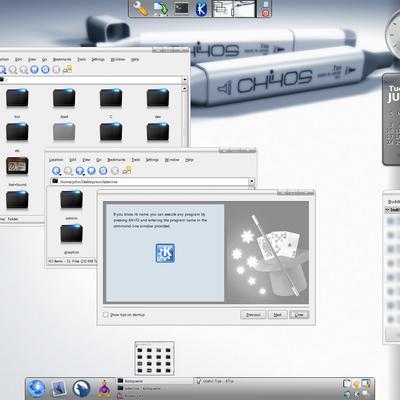Expand location bar dropdown in front Konqueror window

coord(252,181)
